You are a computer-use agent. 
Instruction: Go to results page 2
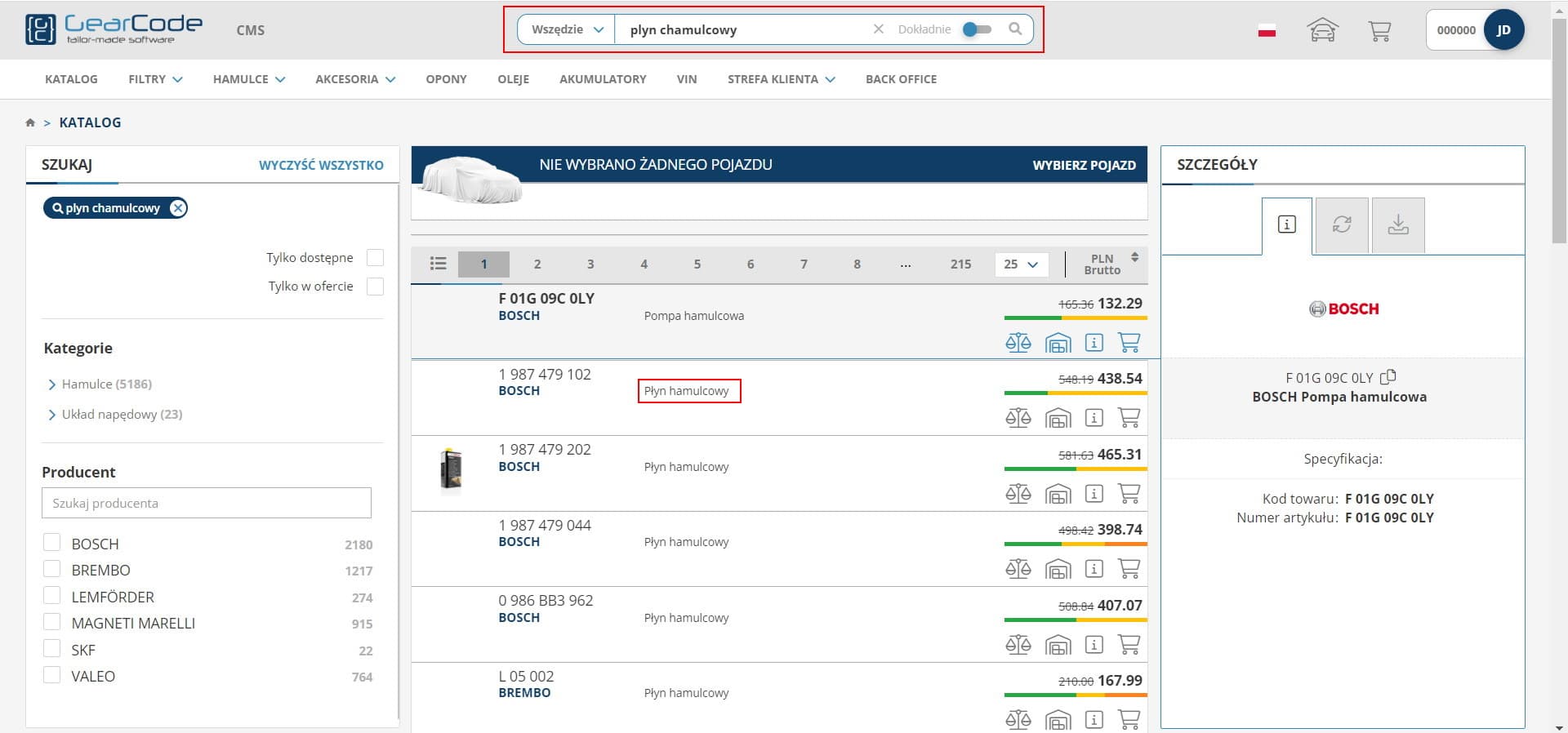(537, 264)
